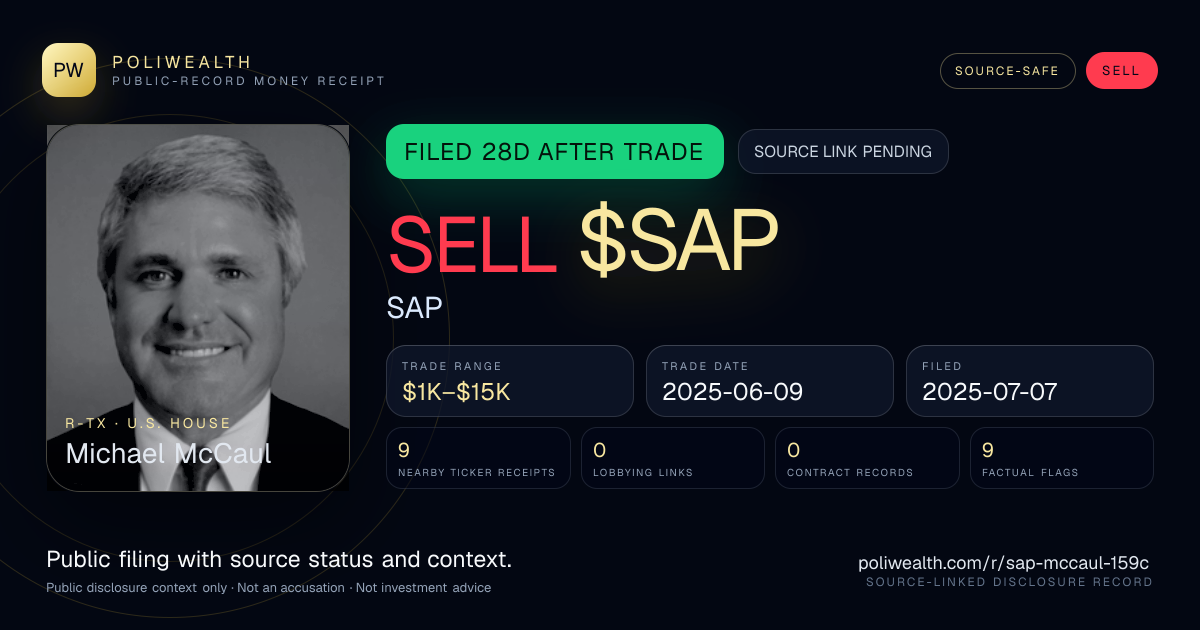Open the 9 NEARBY TICKER RECEIPTS tile
1200x630 pixels.
(x=479, y=458)
